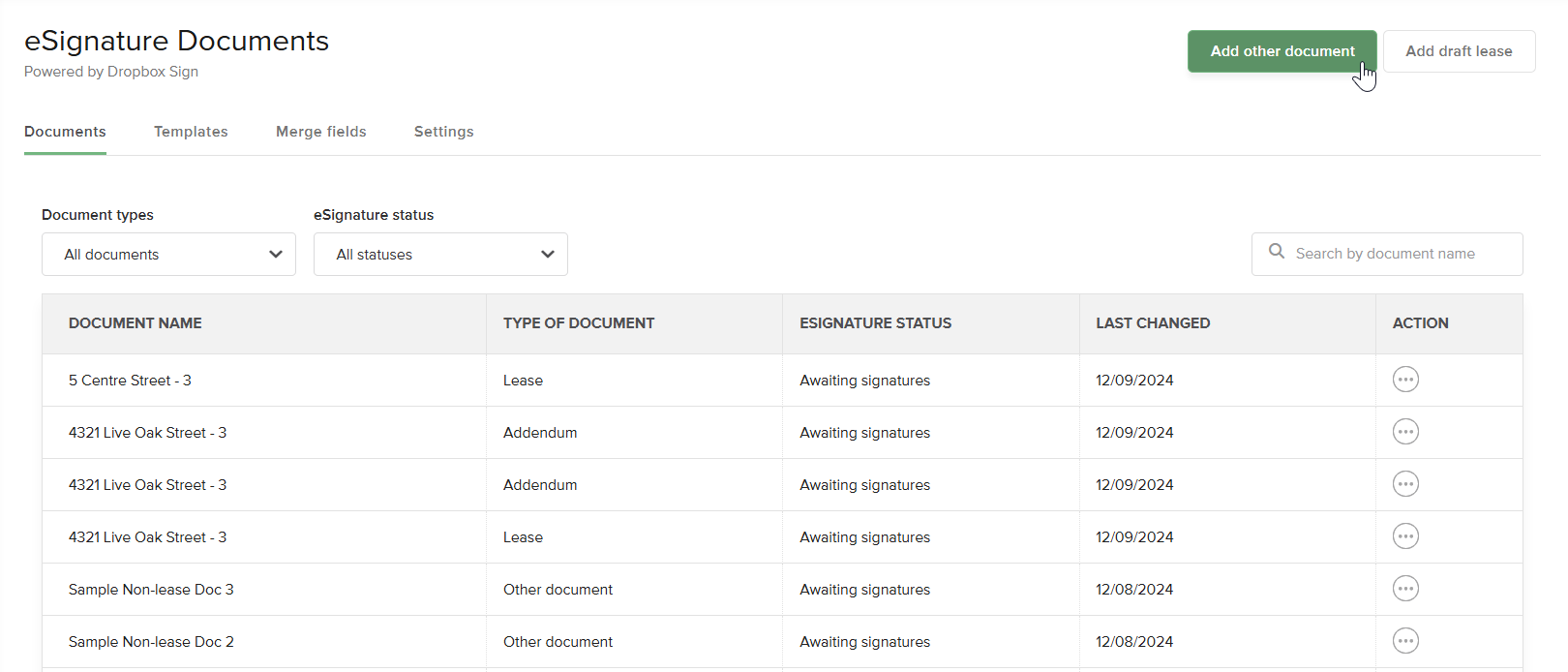The width and height of the screenshot is (1568, 672).
Task: Click the Powered by Dropbox Sign text
Action: pyautogui.click(x=111, y=72)
